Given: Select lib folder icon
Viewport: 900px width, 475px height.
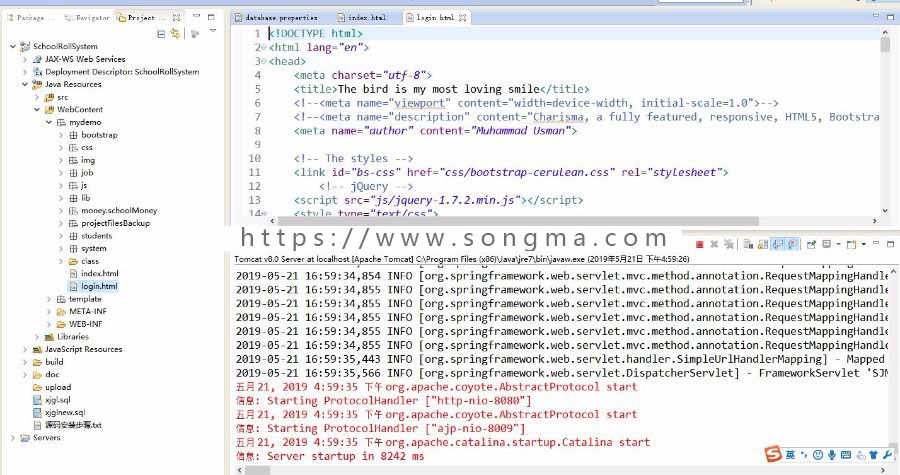Looking at the screenshot, I should pos(73,198).
